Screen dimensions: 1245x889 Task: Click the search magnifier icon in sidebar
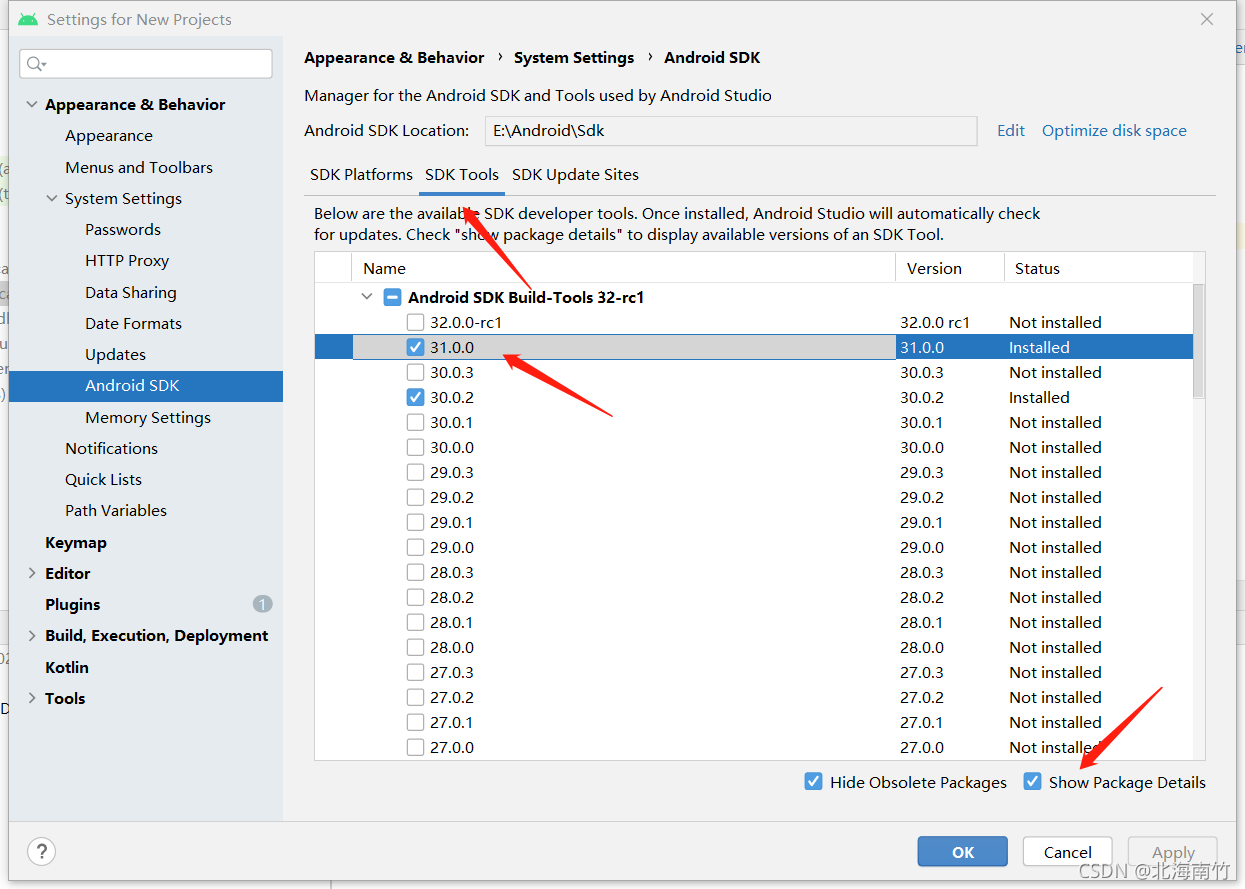36,64
